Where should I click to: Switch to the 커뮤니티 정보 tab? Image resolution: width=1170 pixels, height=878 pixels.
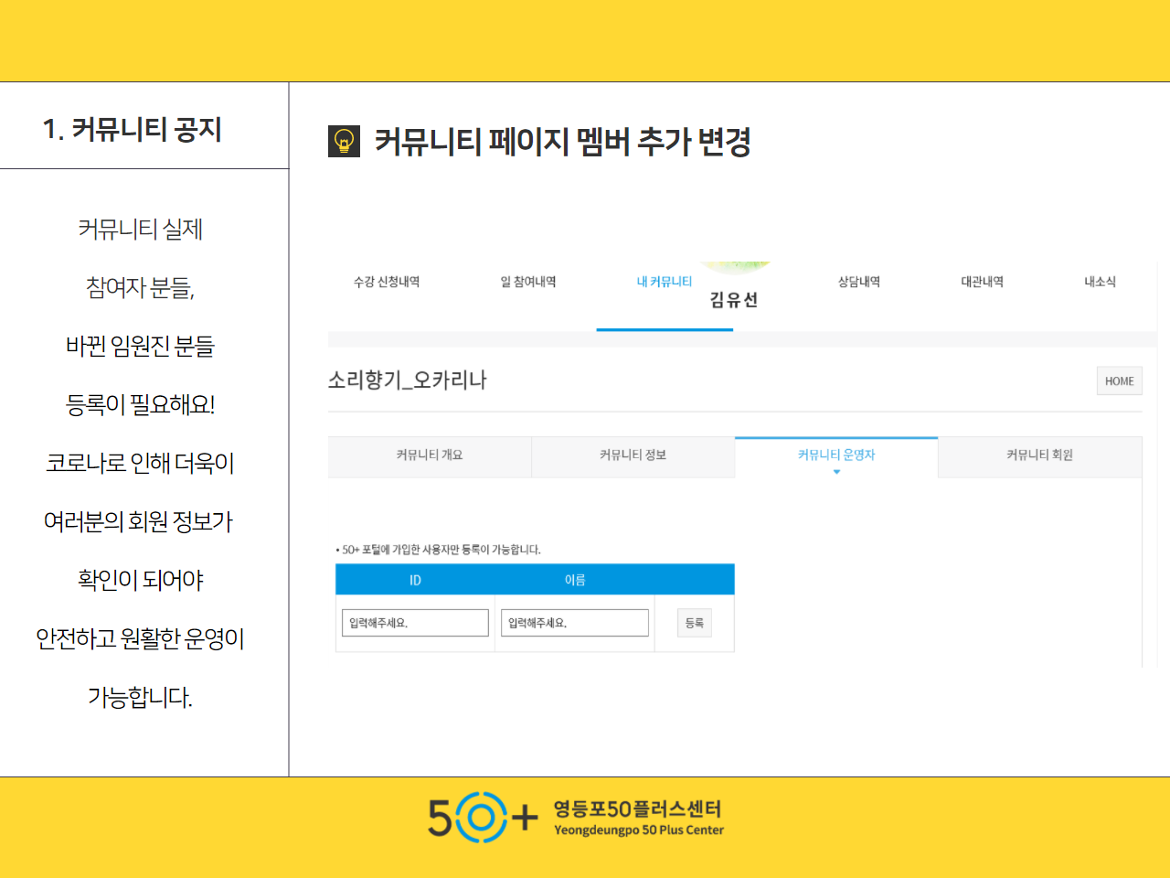point(632,455)
